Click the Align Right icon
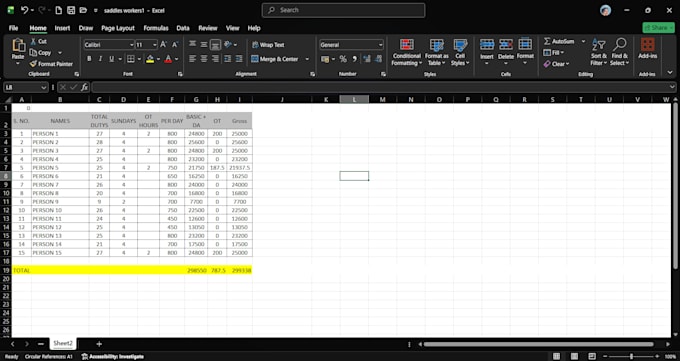This screenshot has width=680, height=361. (215, 59)
